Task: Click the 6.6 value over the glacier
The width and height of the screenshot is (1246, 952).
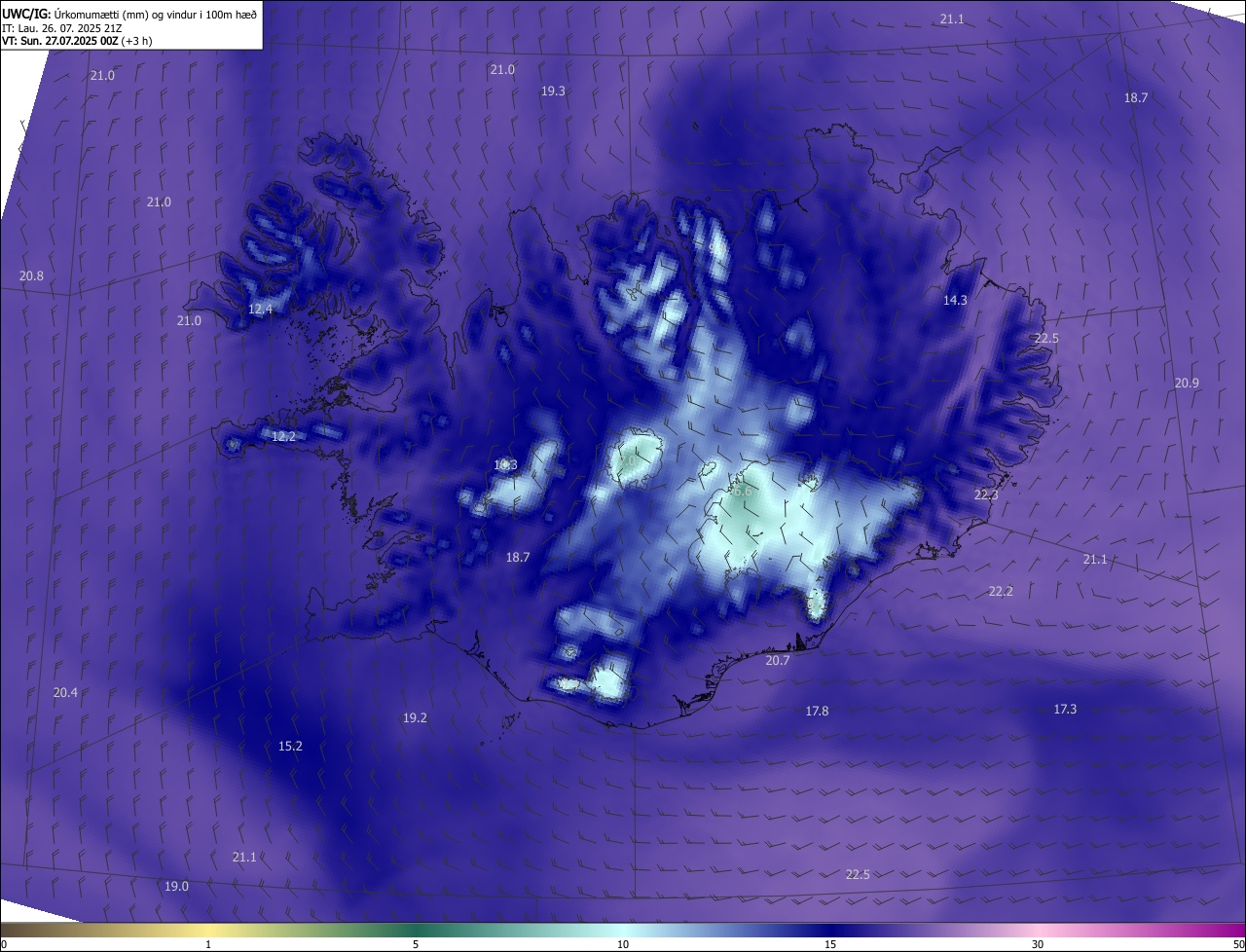Action: (x=743, y=493)
